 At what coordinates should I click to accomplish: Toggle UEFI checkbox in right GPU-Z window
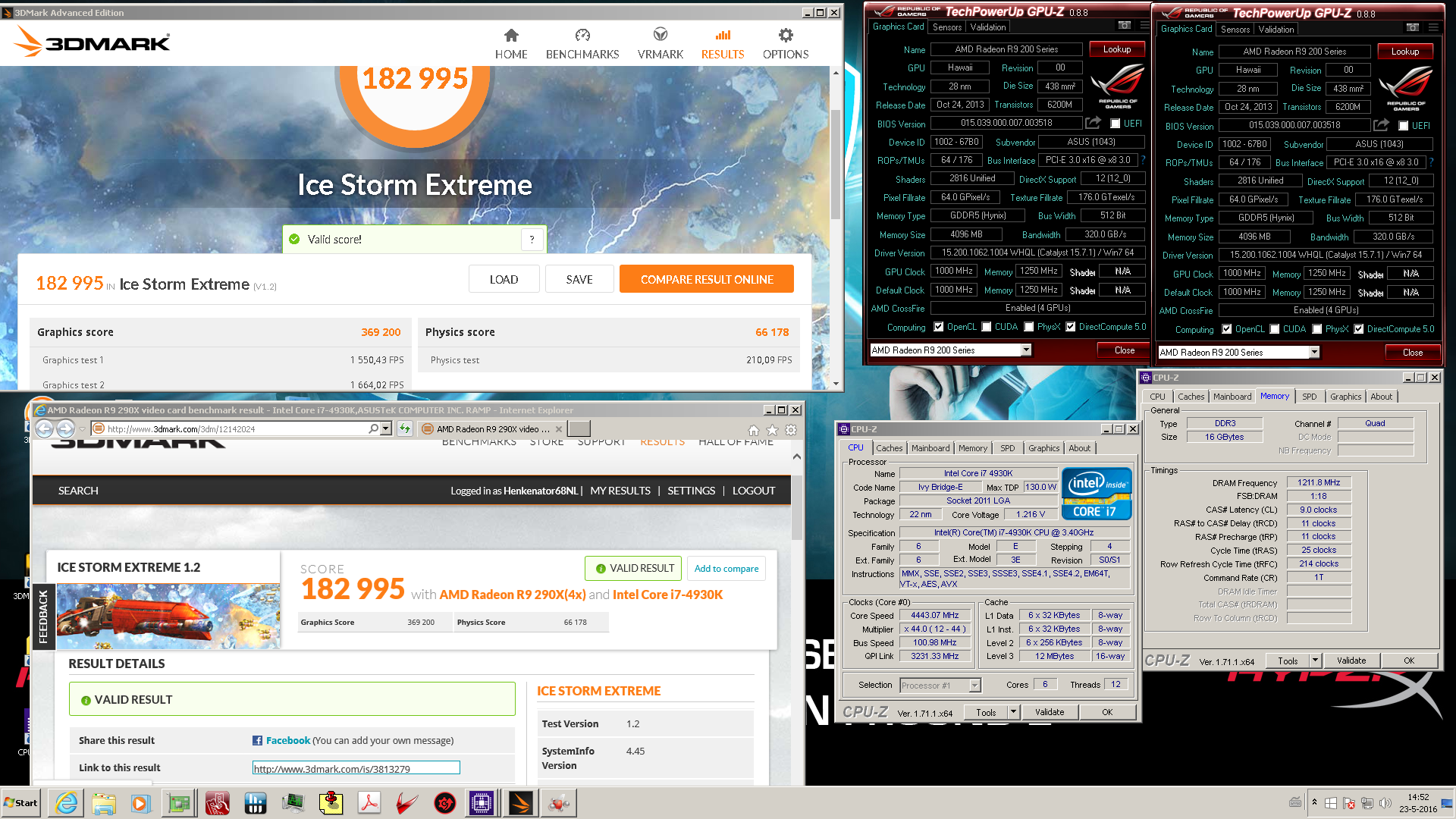1403,126
